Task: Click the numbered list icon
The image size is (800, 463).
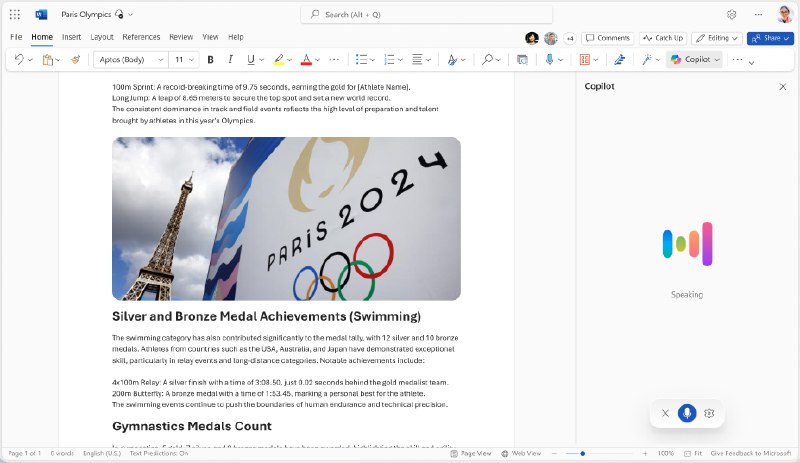Action: pyautogui.click(x=389, y=60)
